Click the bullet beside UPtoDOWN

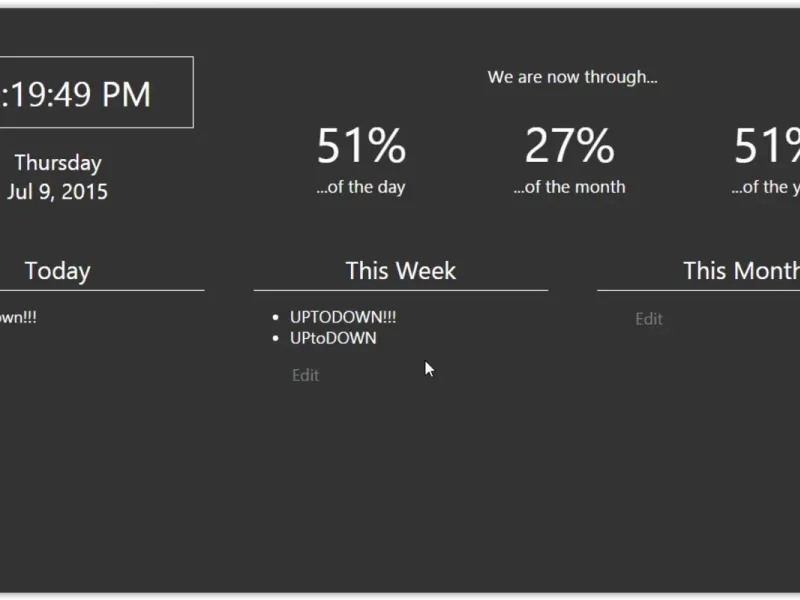coord(276,339)
